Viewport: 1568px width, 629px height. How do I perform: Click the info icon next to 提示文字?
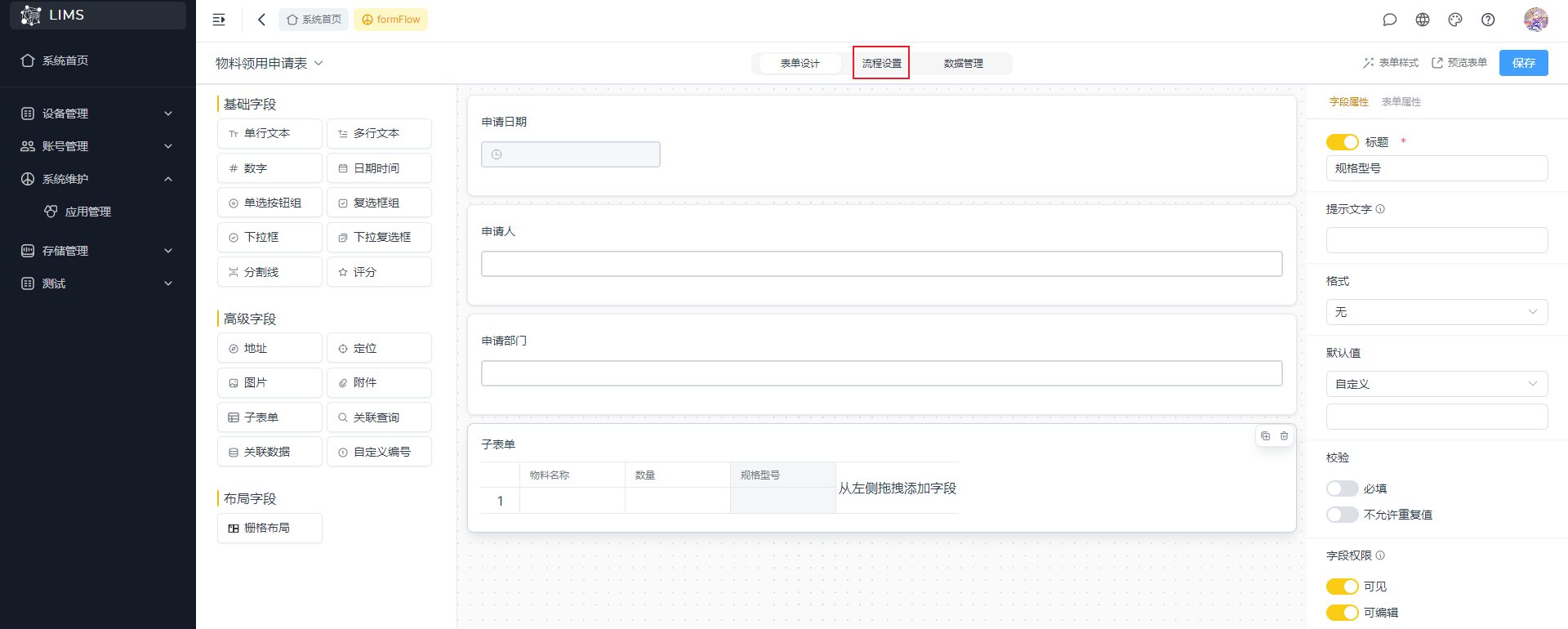[1380, 209]
